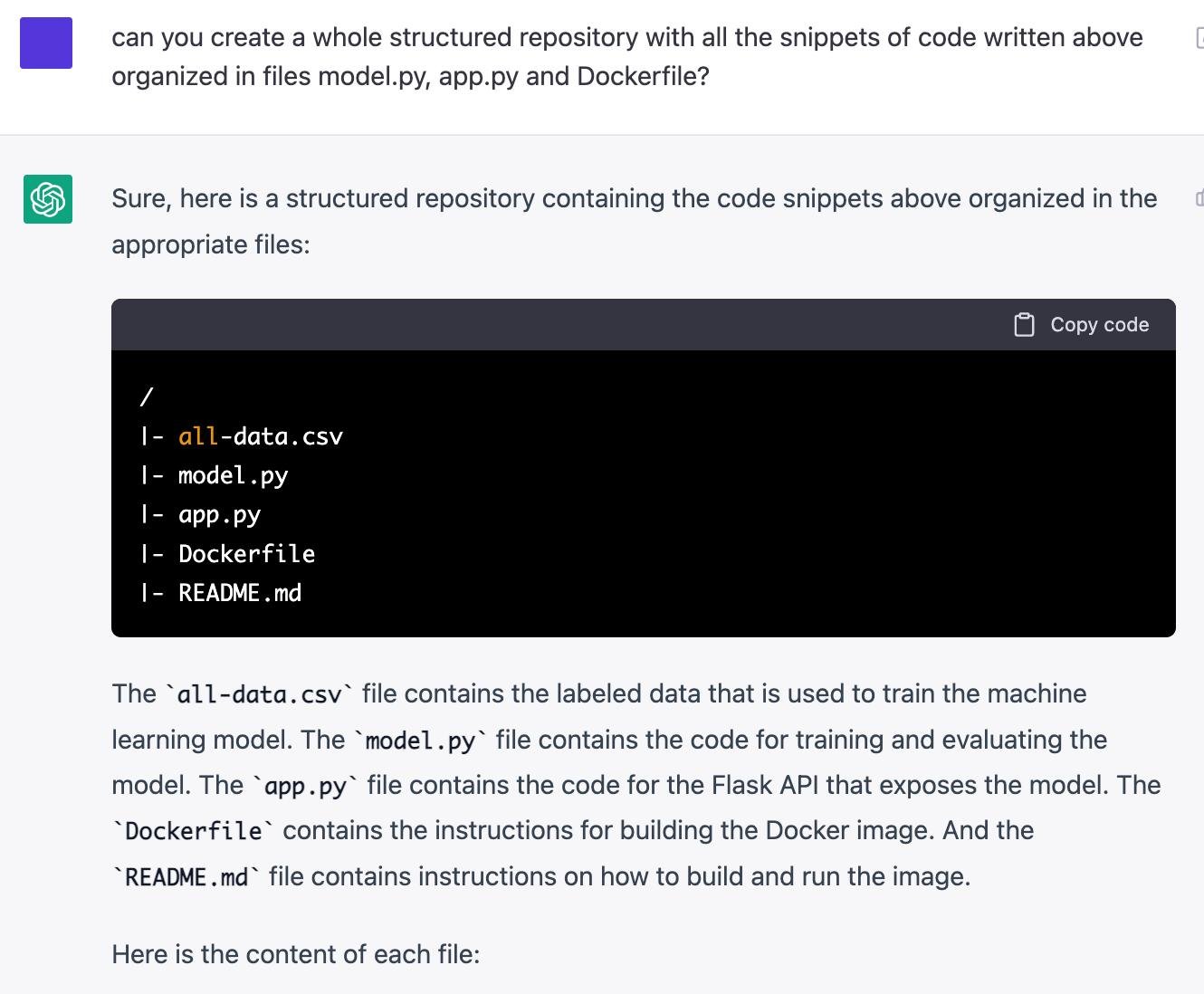1204x994 pixels.
Task: Click inline `model.py` code in the paragraph
Action: coord(420,741)
